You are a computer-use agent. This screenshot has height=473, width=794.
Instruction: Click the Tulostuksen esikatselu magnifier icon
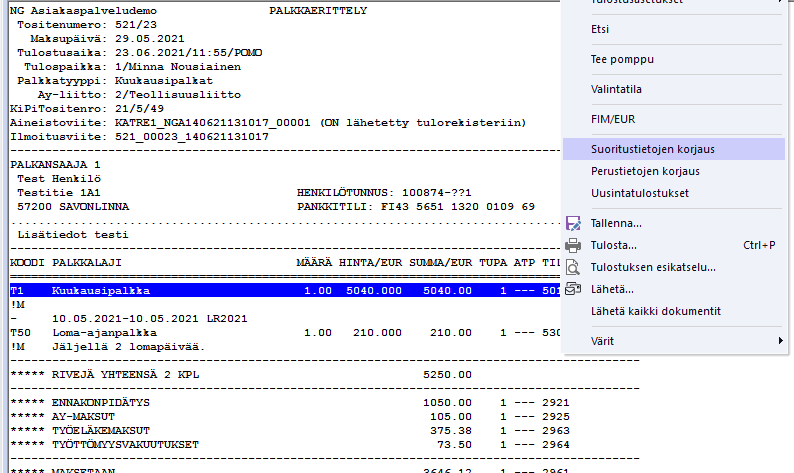(573, 267)
